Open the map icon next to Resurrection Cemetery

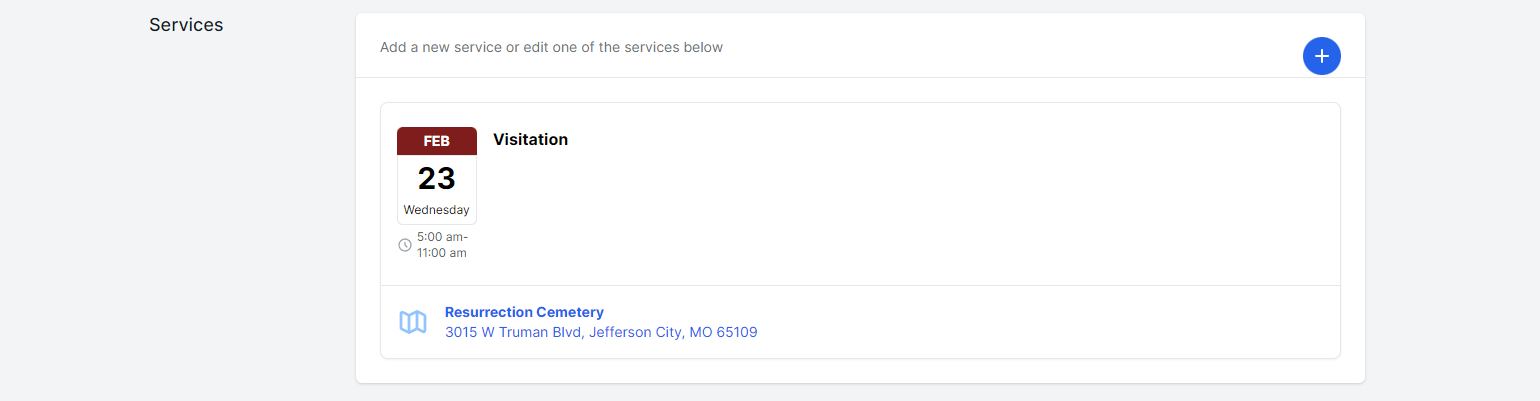coord(413,322)
